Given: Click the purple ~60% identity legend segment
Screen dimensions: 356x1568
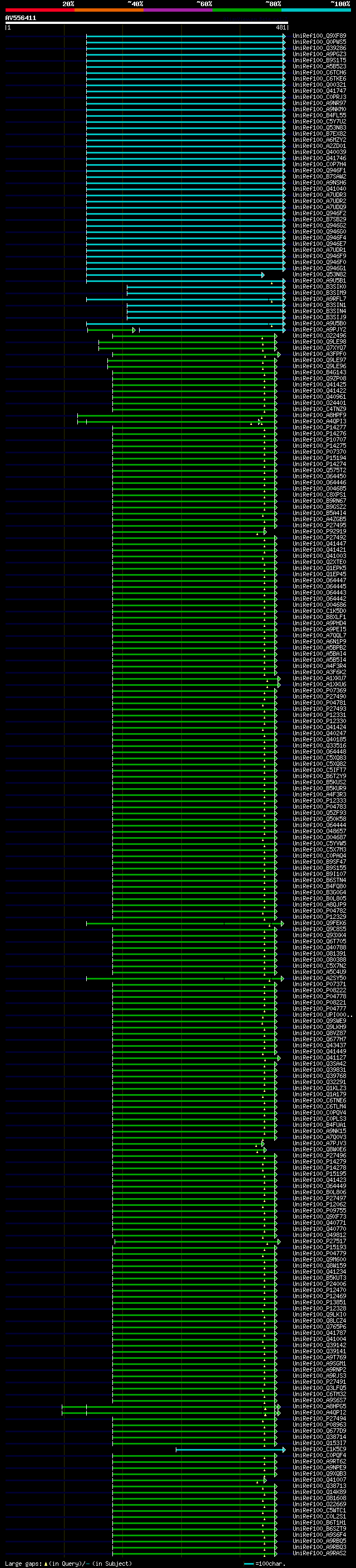Looking at the screenshot, I should 177,10.
